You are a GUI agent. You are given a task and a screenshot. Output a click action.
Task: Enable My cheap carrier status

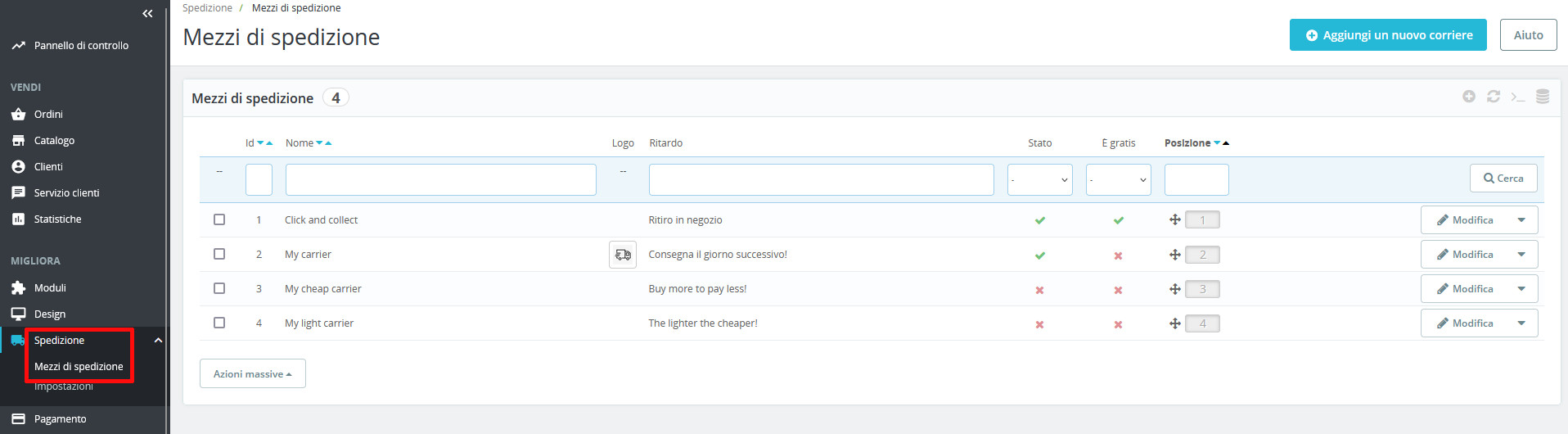[1039, 290]
